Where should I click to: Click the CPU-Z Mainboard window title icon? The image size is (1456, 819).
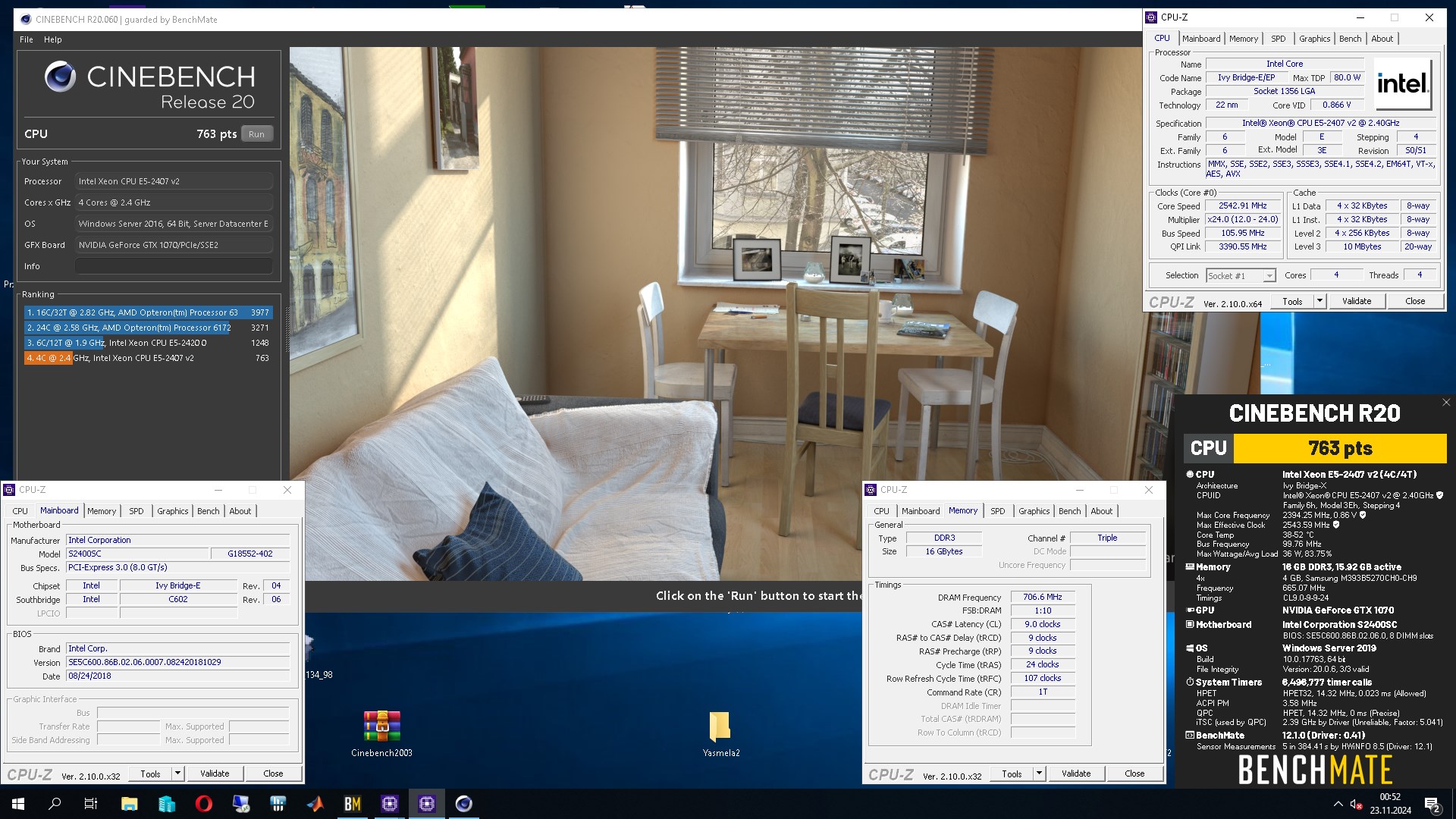point(10,490)
